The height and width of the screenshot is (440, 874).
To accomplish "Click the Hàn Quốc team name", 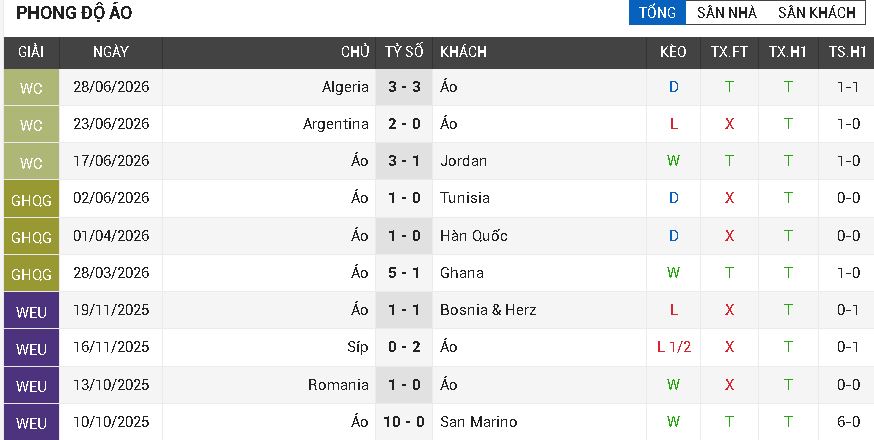I will point(474,236).
